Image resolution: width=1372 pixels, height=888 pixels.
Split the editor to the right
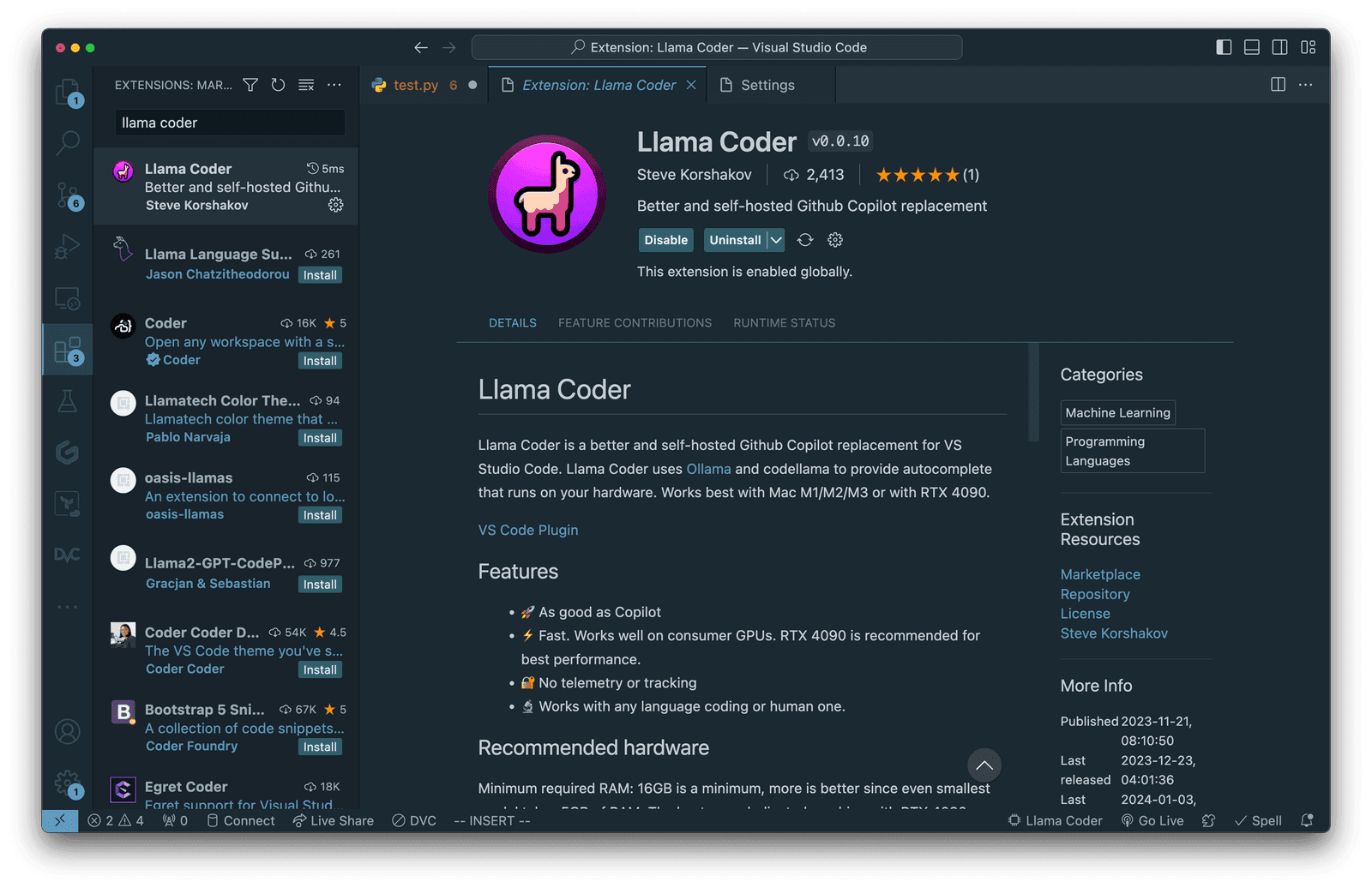(x=1278, y=84)
